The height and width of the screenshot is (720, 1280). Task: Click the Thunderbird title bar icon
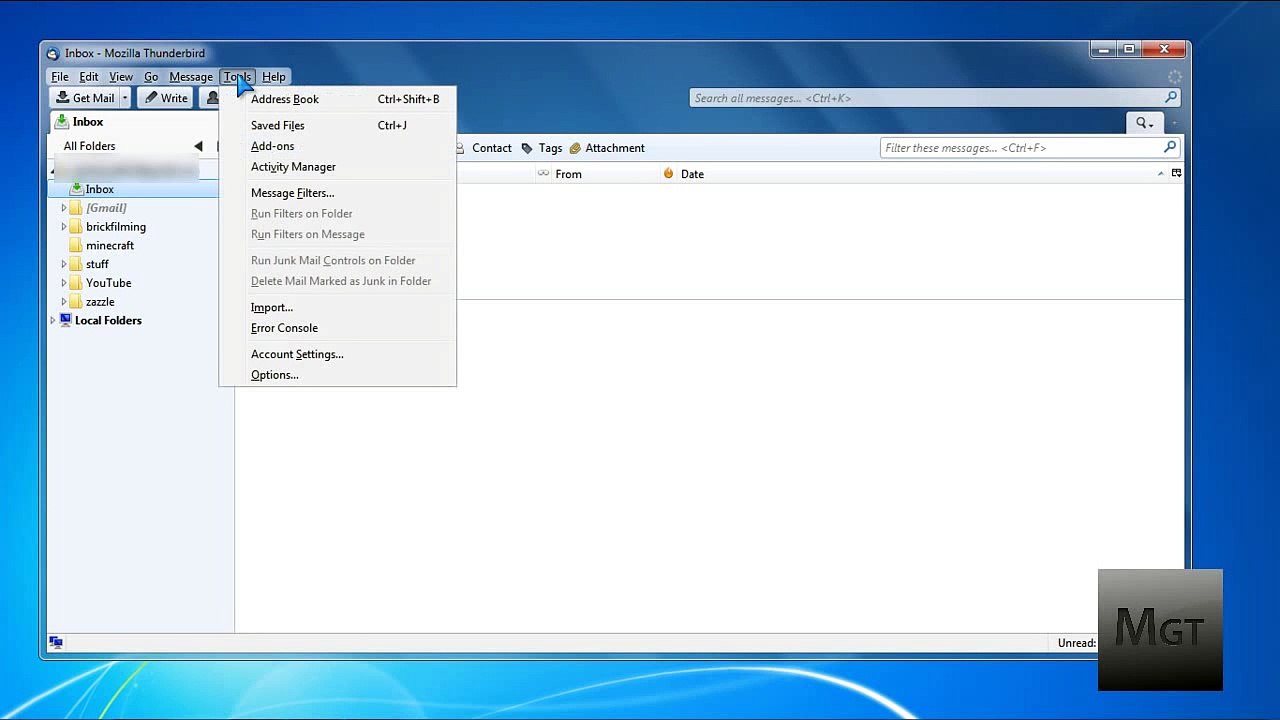[53, 54]
